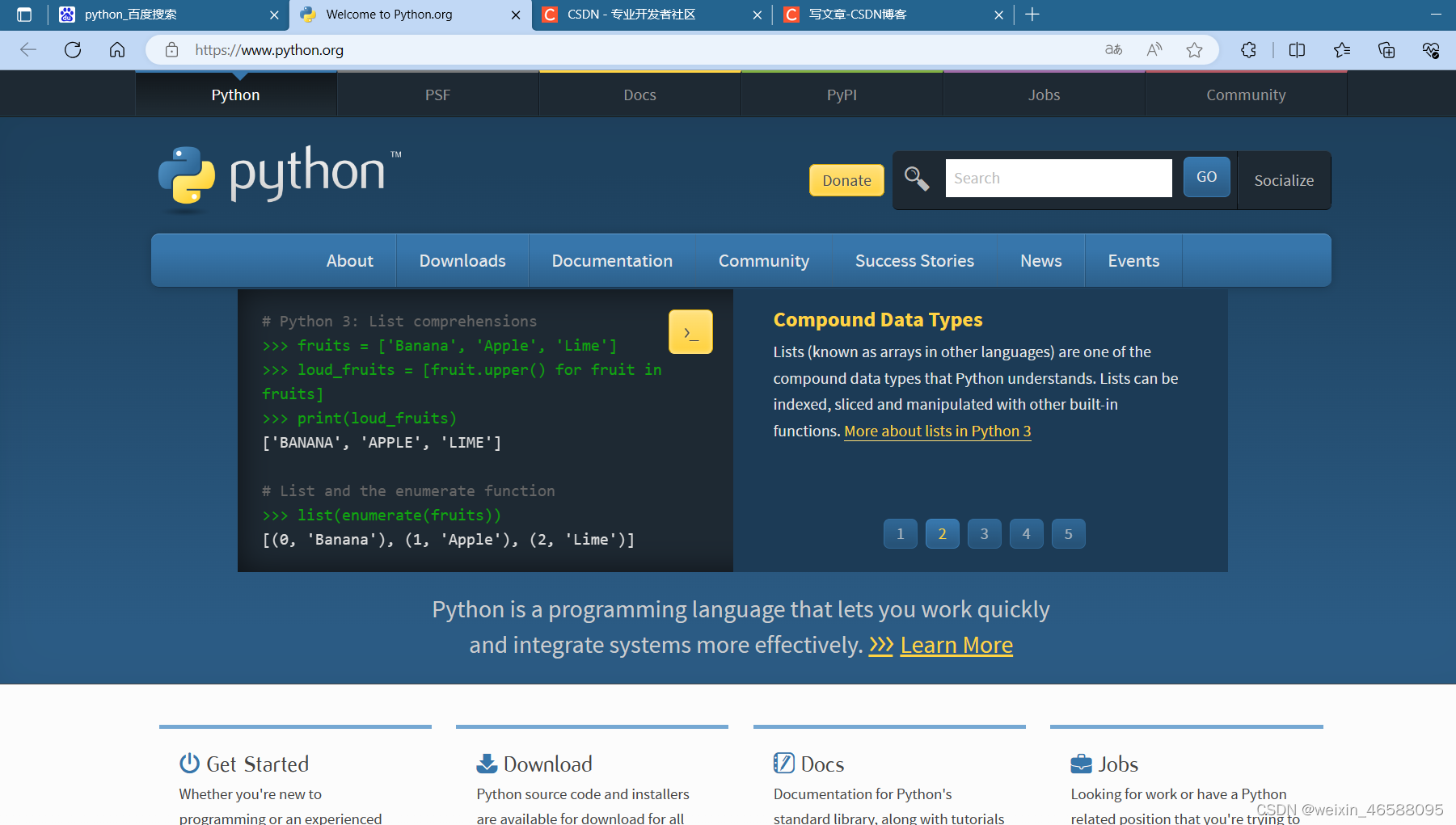This screenshot has width=1456, height=825.
Task: Open the tab actions menu icon
Action: [x=24, y=15]
